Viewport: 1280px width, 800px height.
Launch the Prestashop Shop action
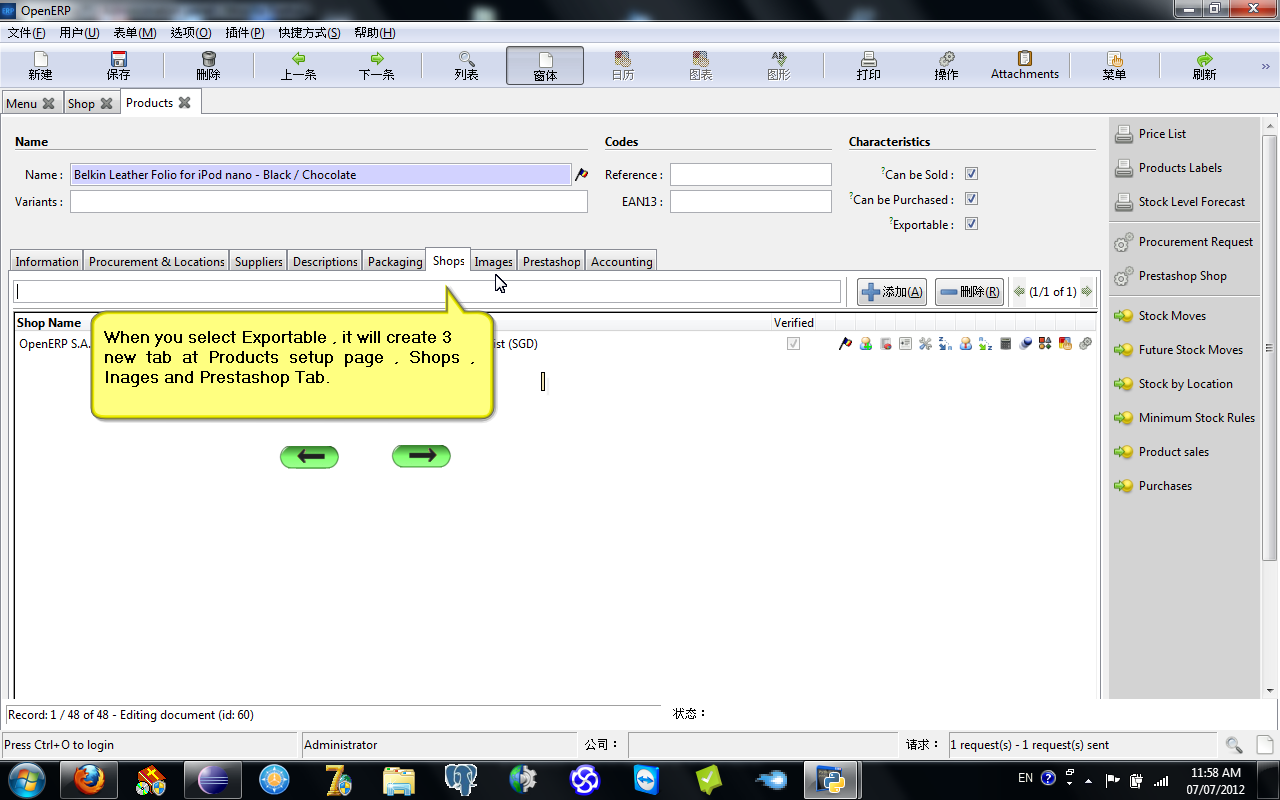pyautogui.click(x=1182, y=276)
